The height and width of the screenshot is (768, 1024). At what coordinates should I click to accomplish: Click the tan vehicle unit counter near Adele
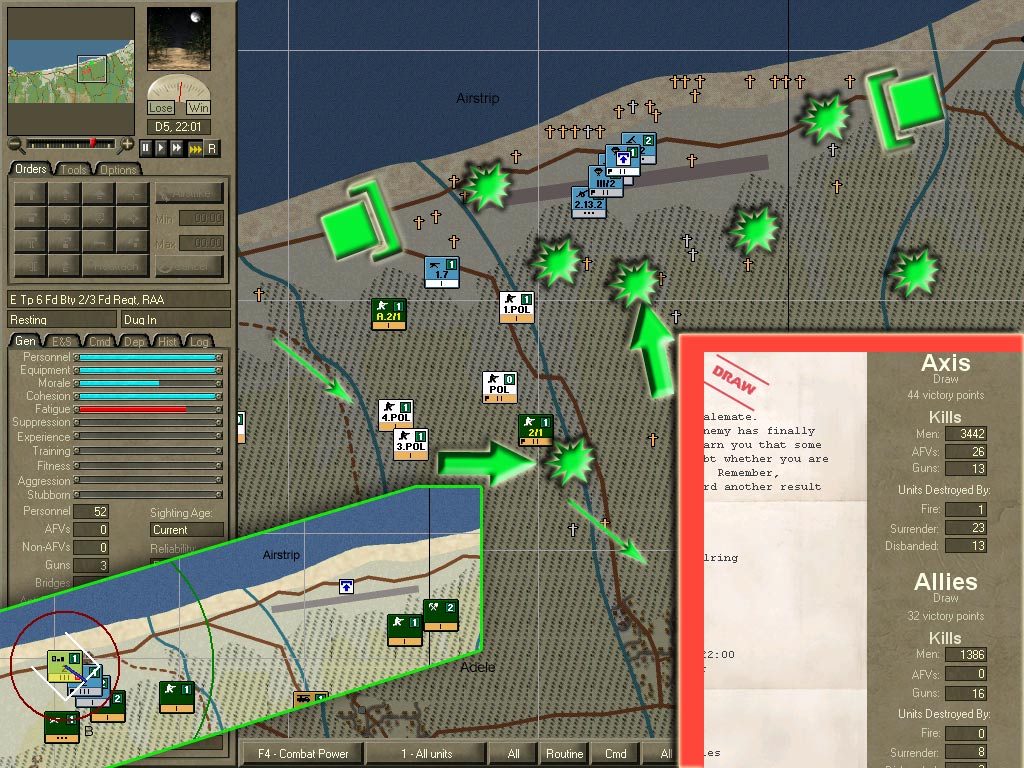310,699
